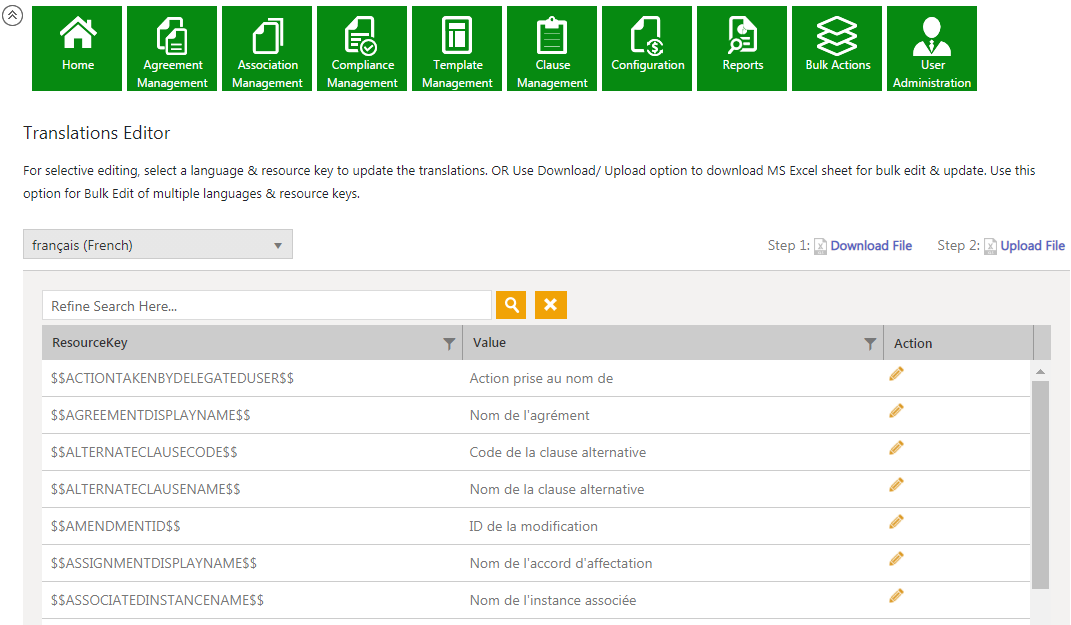
Task: Navigate to User Administration
Action: (932, 48)
